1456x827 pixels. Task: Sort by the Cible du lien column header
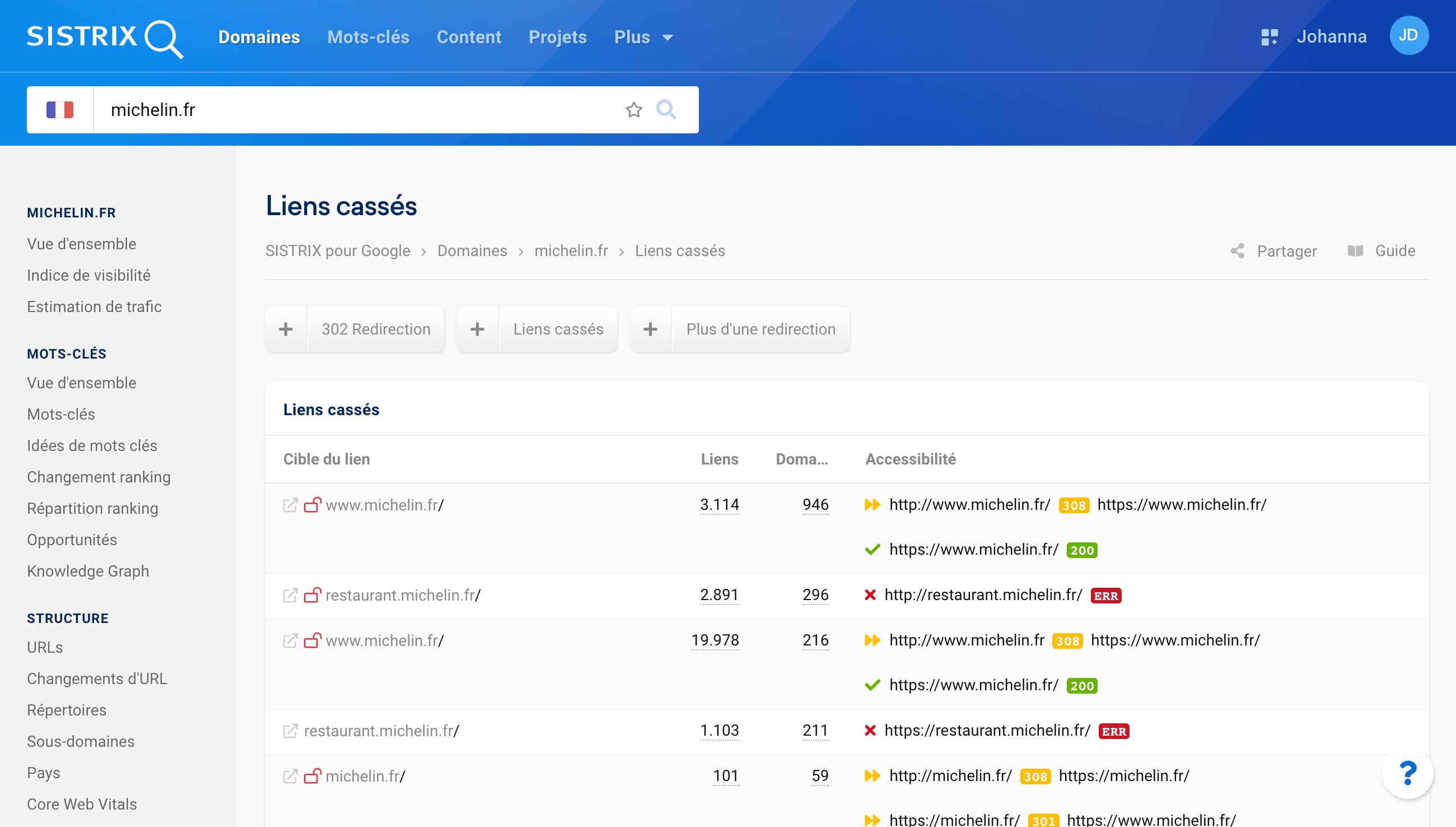(x=326, y=459)
